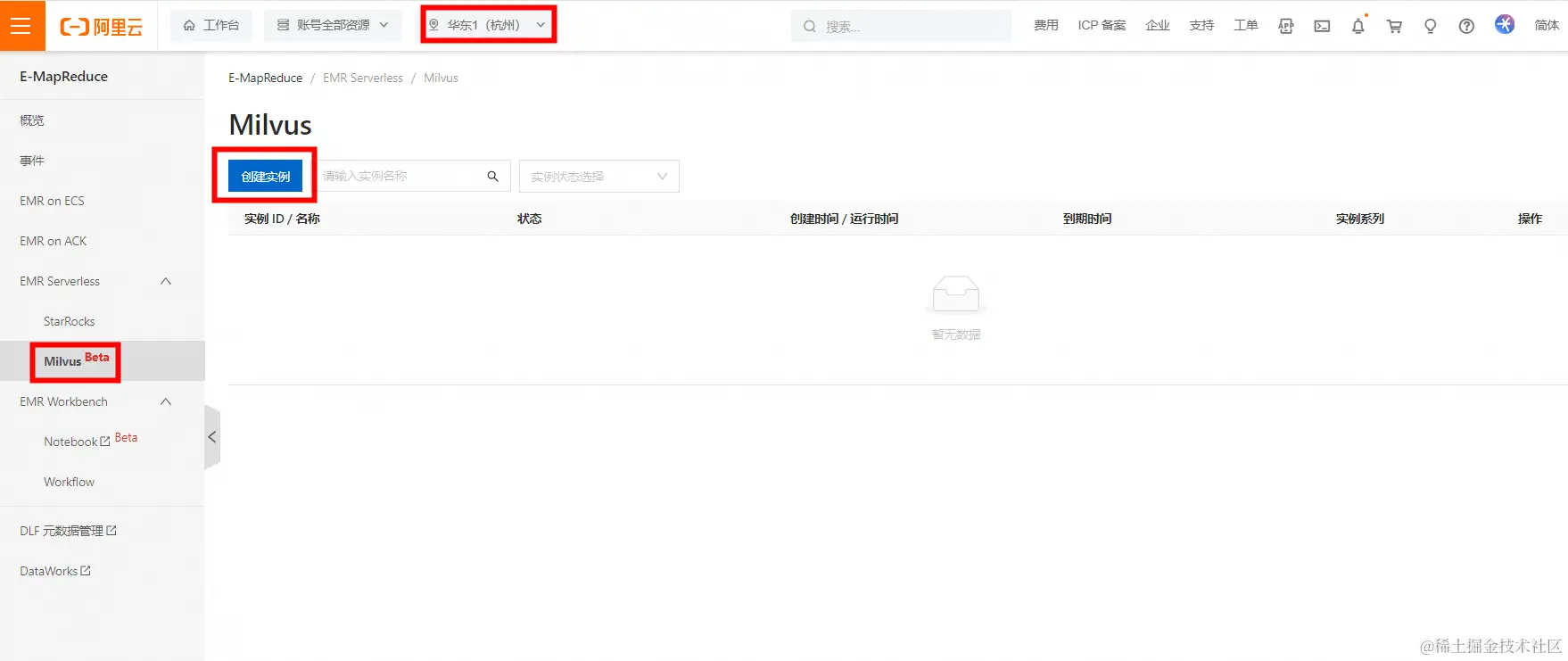
Task: Click EMR Serverless breadcrumb
Action: [363, 78]
